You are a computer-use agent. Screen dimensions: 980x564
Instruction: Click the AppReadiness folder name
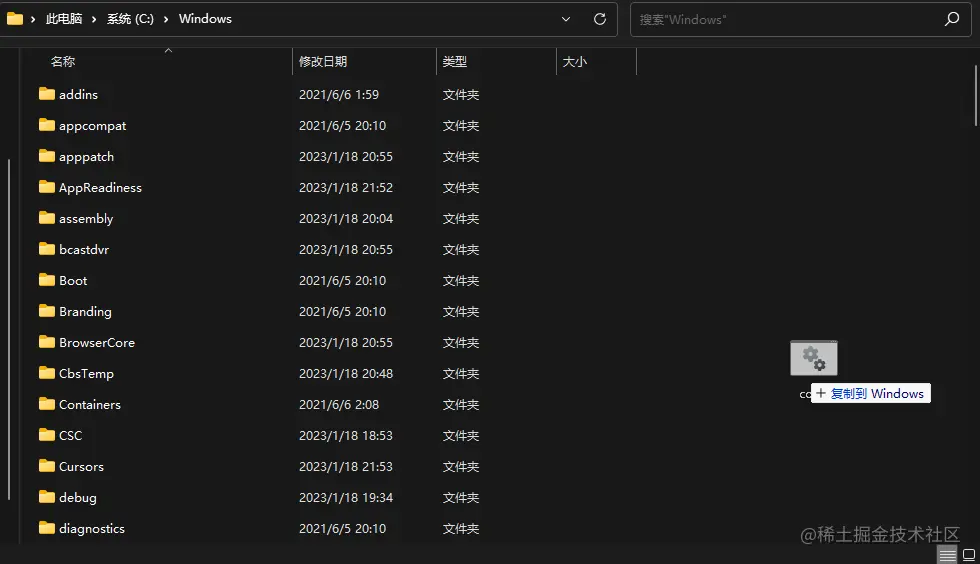tap(100, 188)
